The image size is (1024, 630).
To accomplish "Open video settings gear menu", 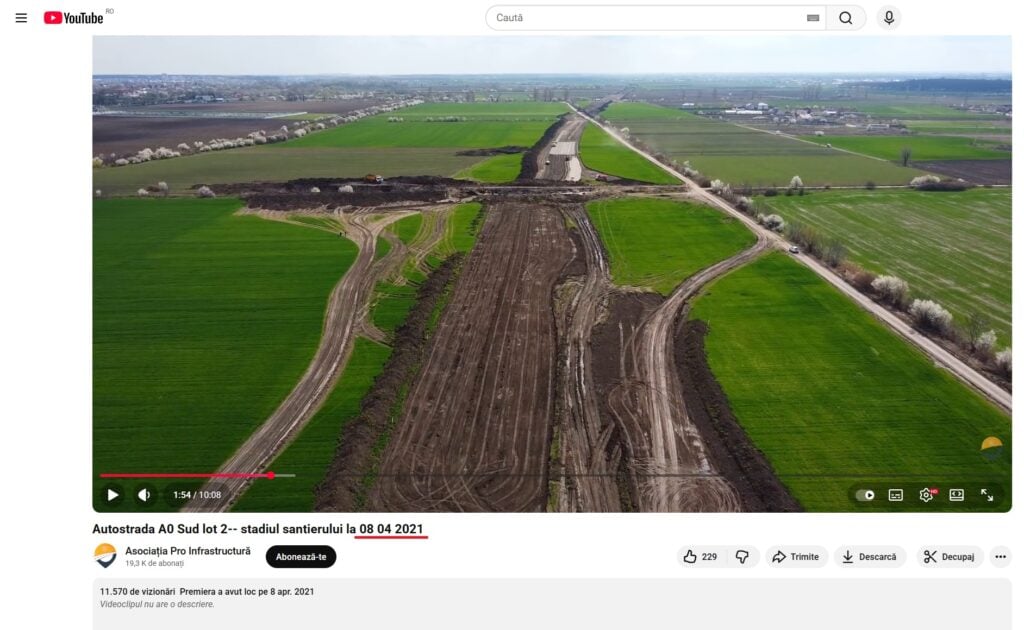I will (926, 495).
